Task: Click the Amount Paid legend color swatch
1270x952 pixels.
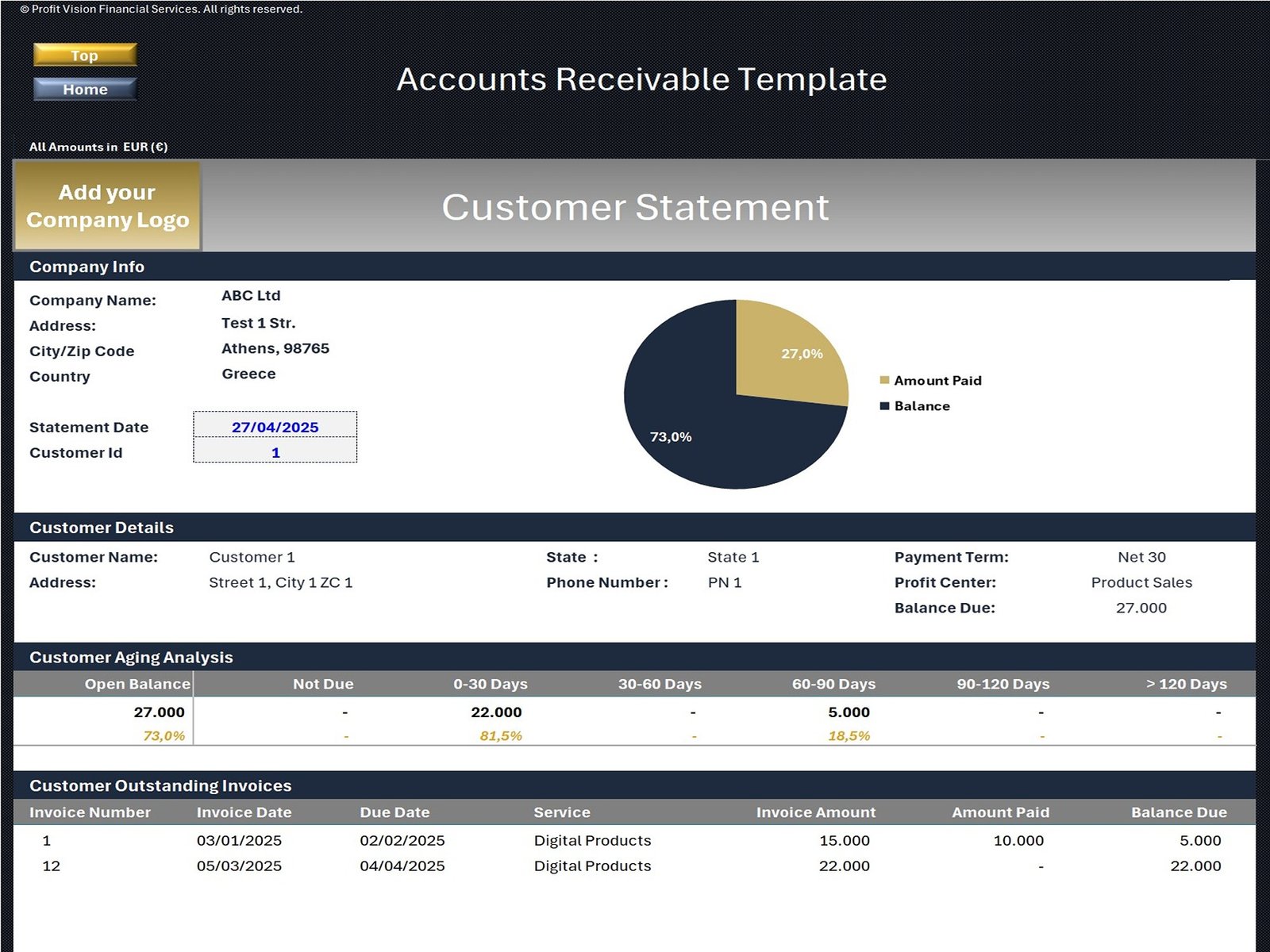Action: click(884, 380)
